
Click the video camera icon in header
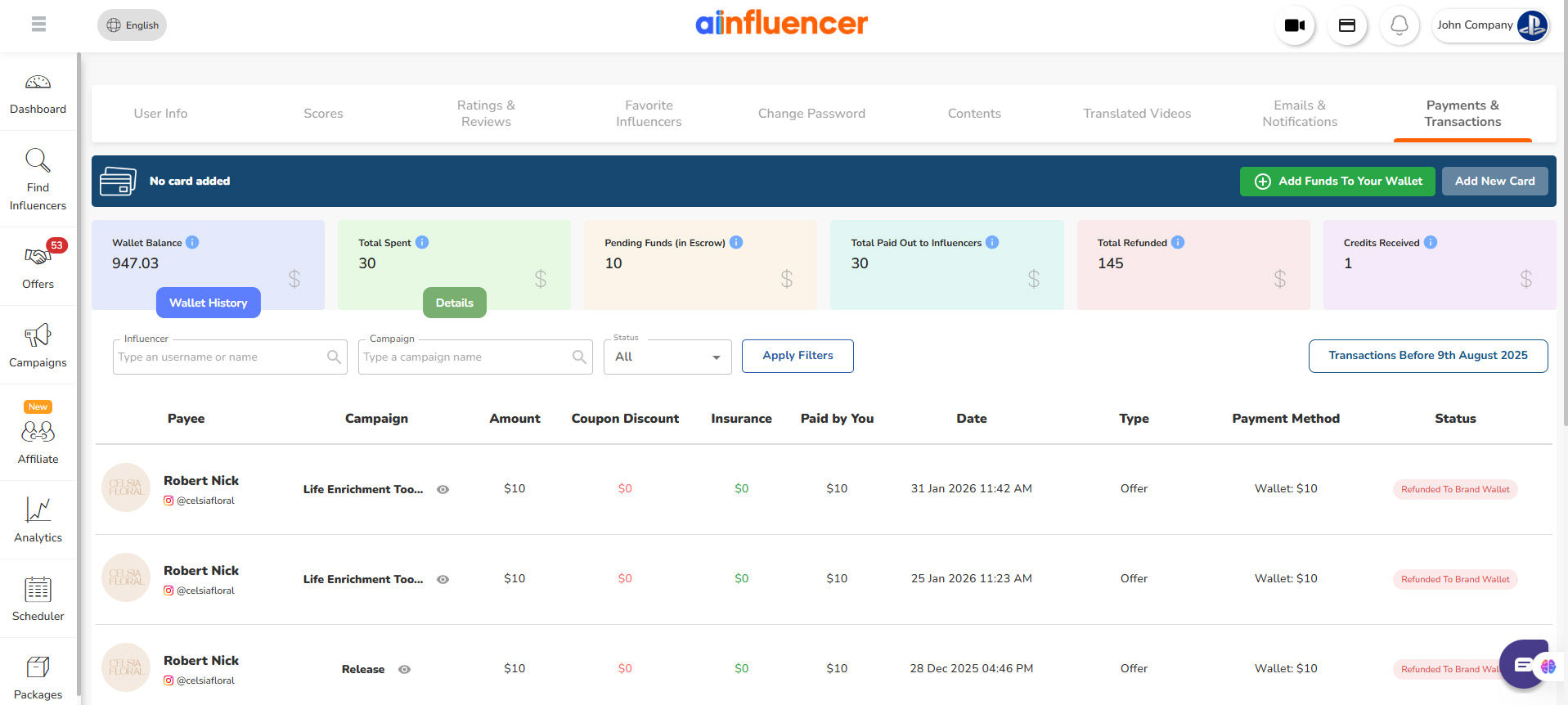point(1295,25)
